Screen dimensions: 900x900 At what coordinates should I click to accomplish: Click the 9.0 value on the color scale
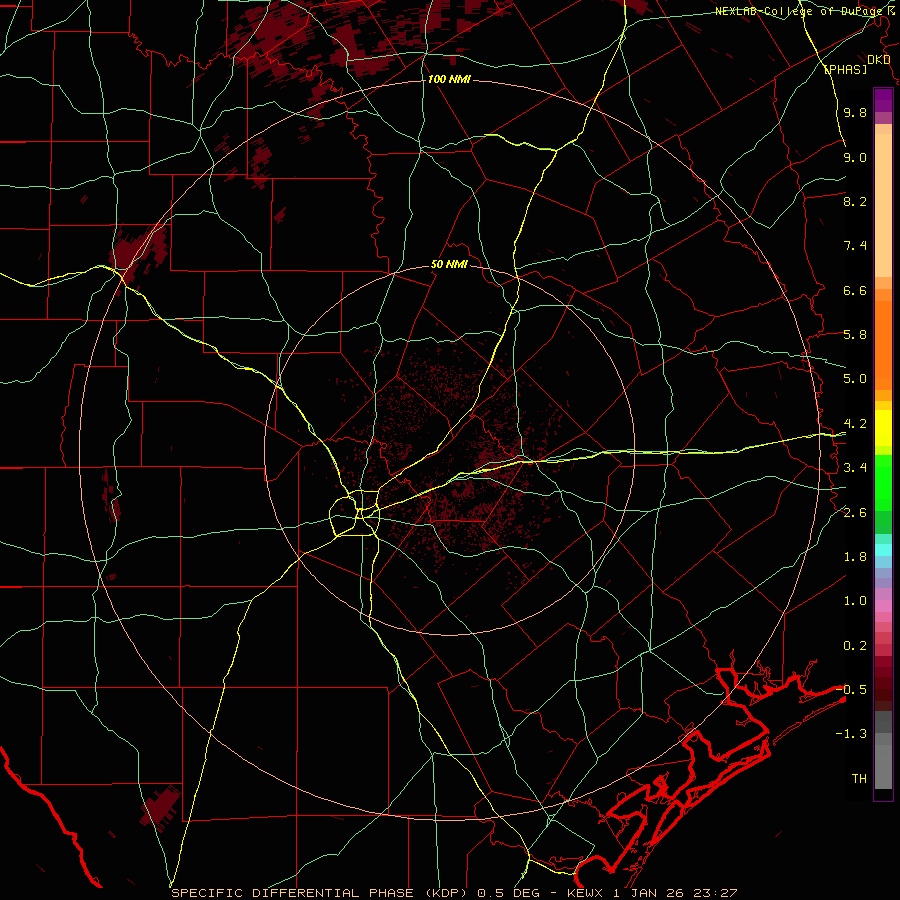click(x=855, y=157)
